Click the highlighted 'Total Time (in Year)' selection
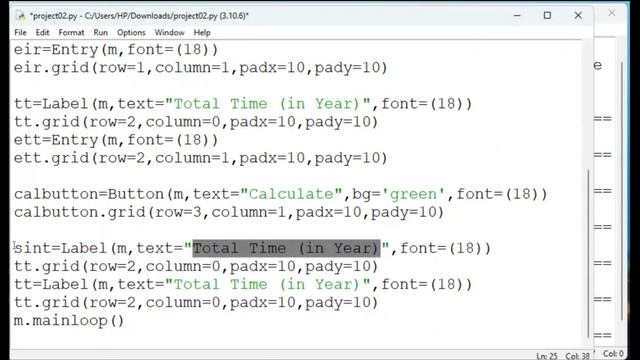This screenshot has width=640, height=360. click(286, 248)
